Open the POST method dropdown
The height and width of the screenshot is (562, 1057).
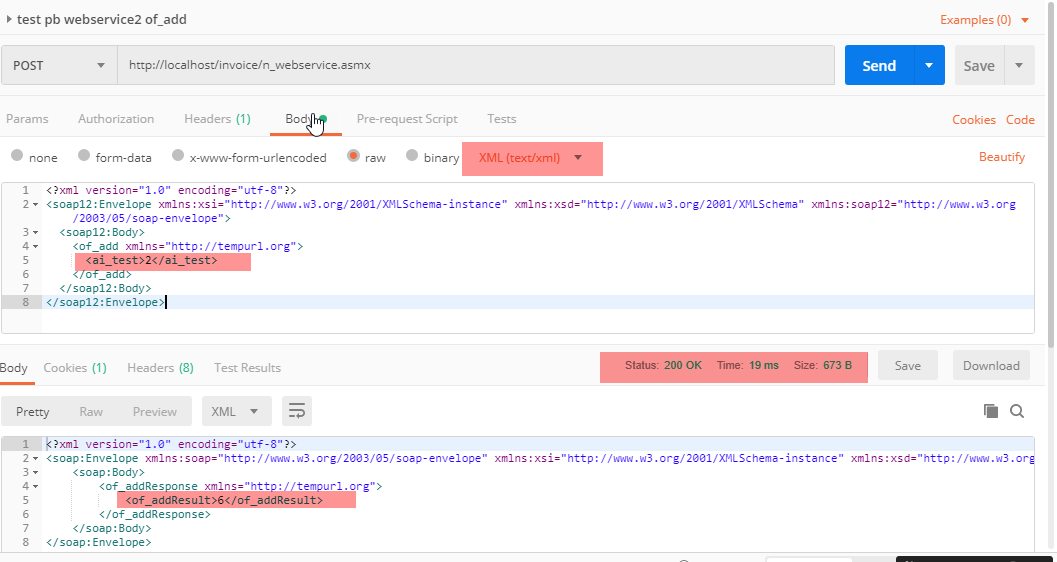59,66
